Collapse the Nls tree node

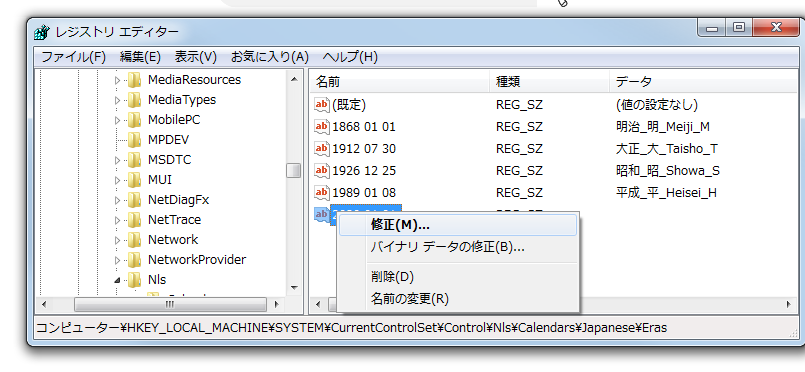click(117, 280)
